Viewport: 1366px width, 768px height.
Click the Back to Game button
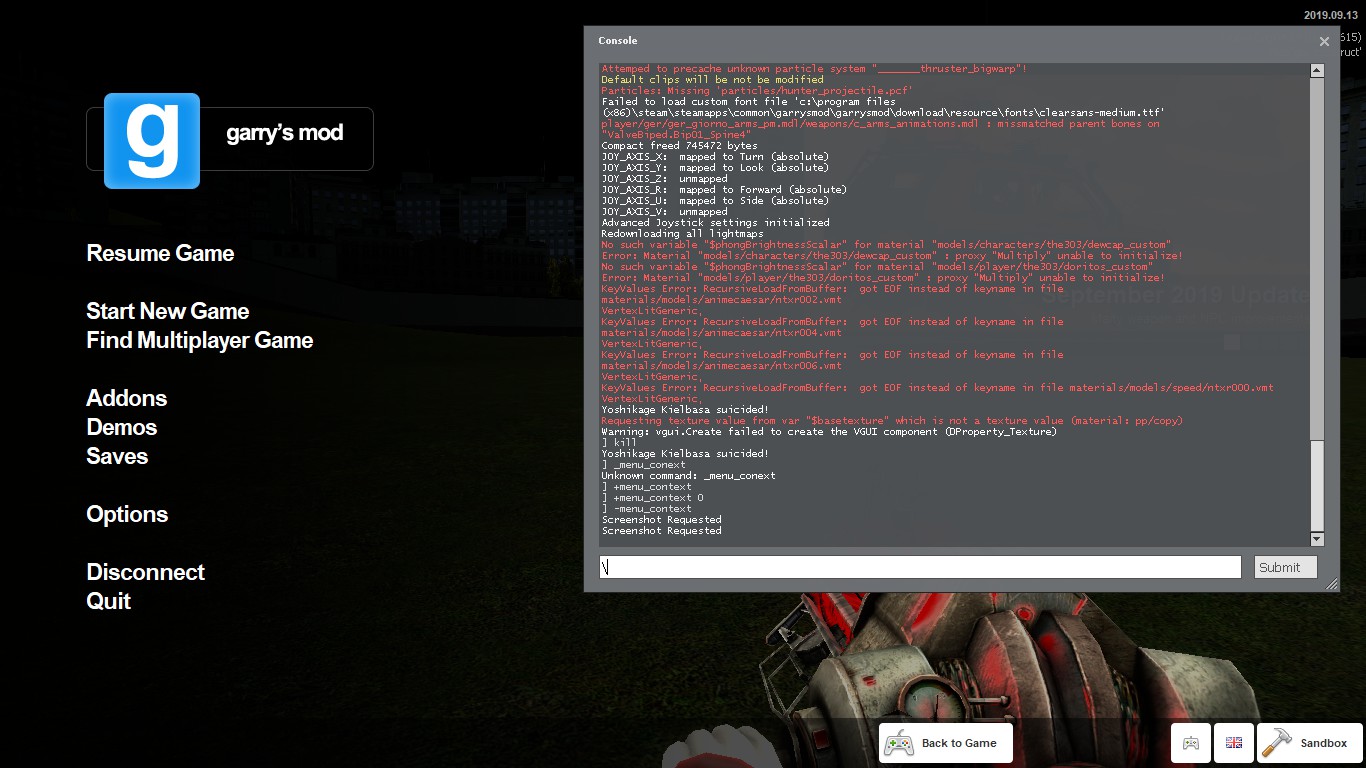[x=945, y=743]
